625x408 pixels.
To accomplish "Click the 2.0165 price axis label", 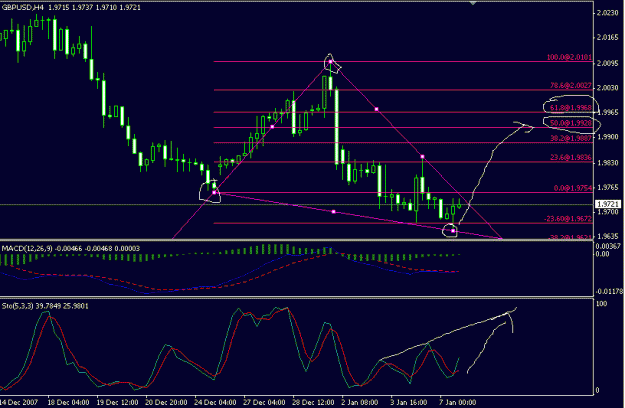I will pyautogui.click(x=607, y=38).
